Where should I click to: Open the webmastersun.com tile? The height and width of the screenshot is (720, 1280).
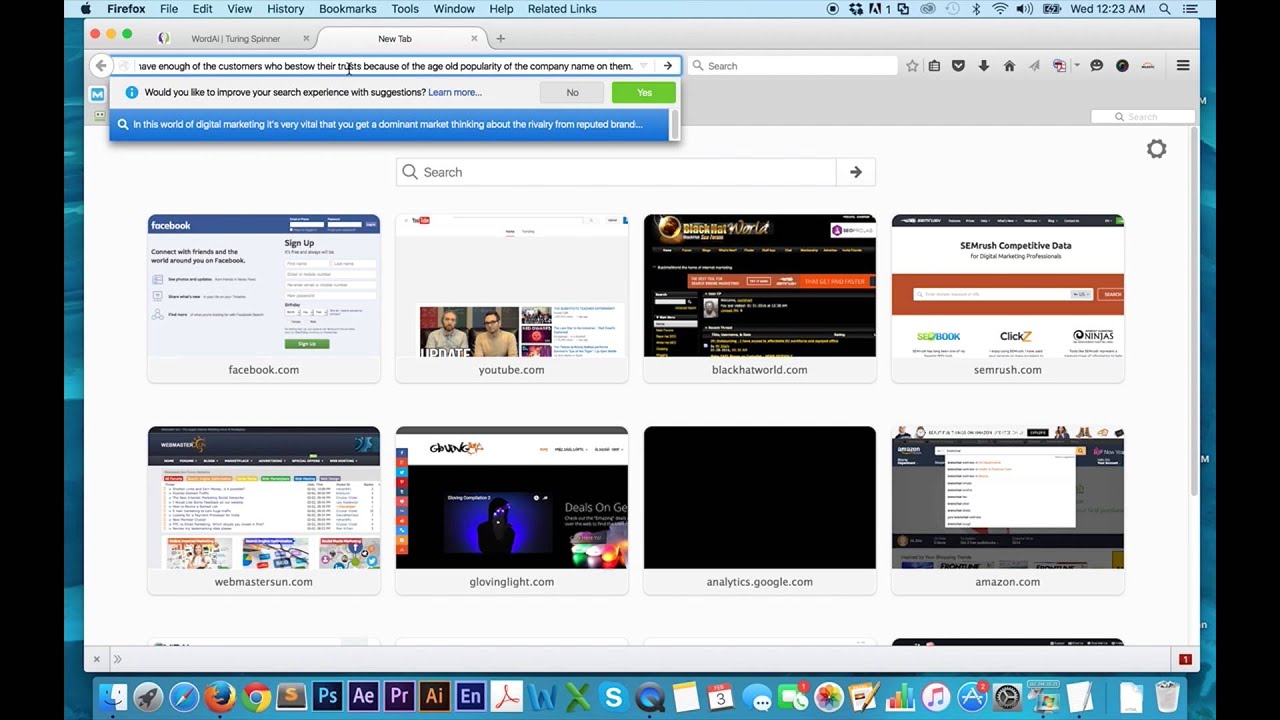[264, 510]
